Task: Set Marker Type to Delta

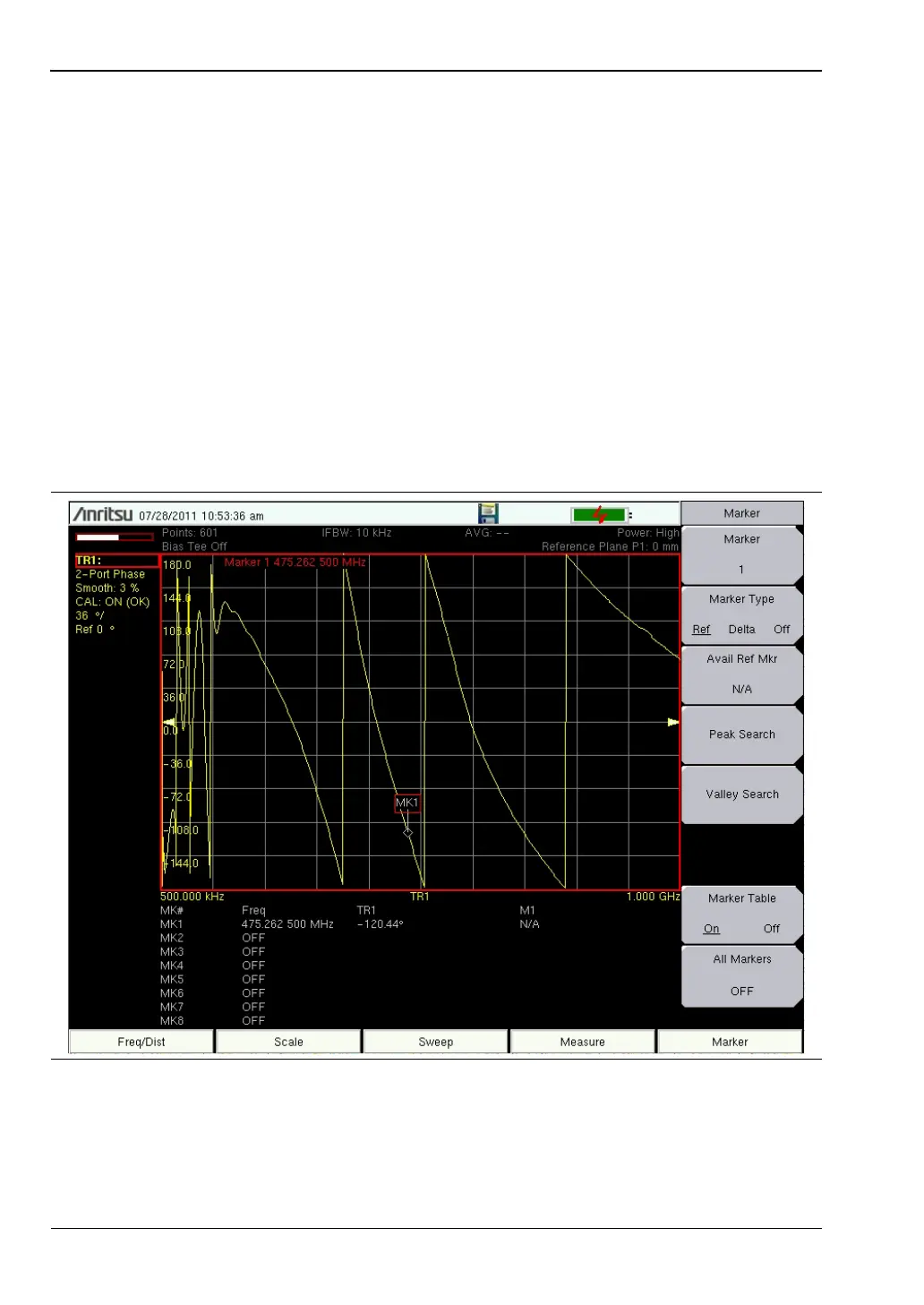Action: coord(741,630)
